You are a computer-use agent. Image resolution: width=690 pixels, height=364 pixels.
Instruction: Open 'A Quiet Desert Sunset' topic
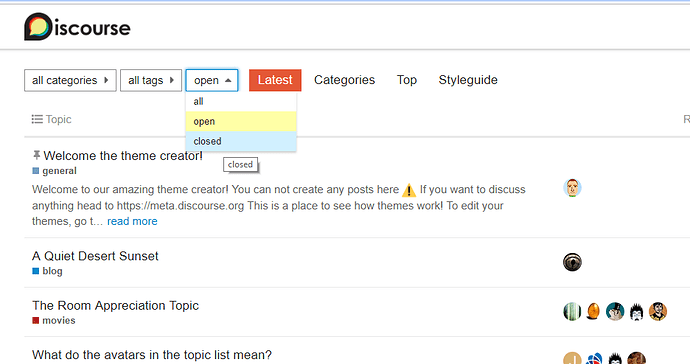(95, 256)
